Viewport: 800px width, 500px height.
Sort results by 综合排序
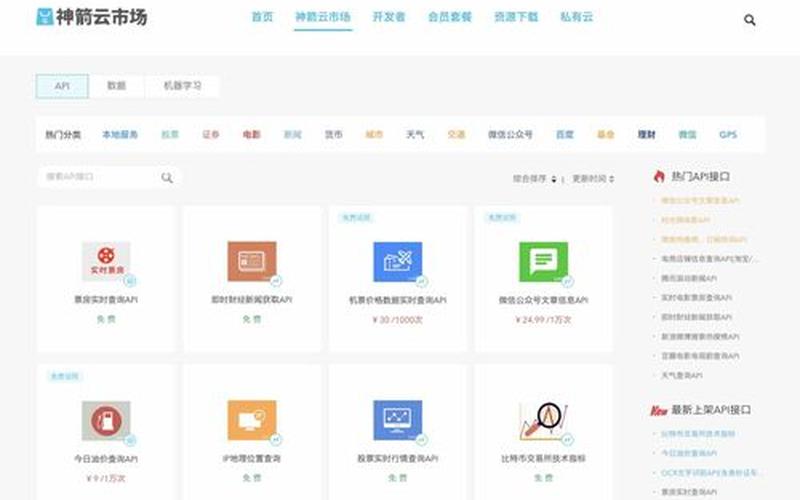pyautogui.click(x=534, y=179)
